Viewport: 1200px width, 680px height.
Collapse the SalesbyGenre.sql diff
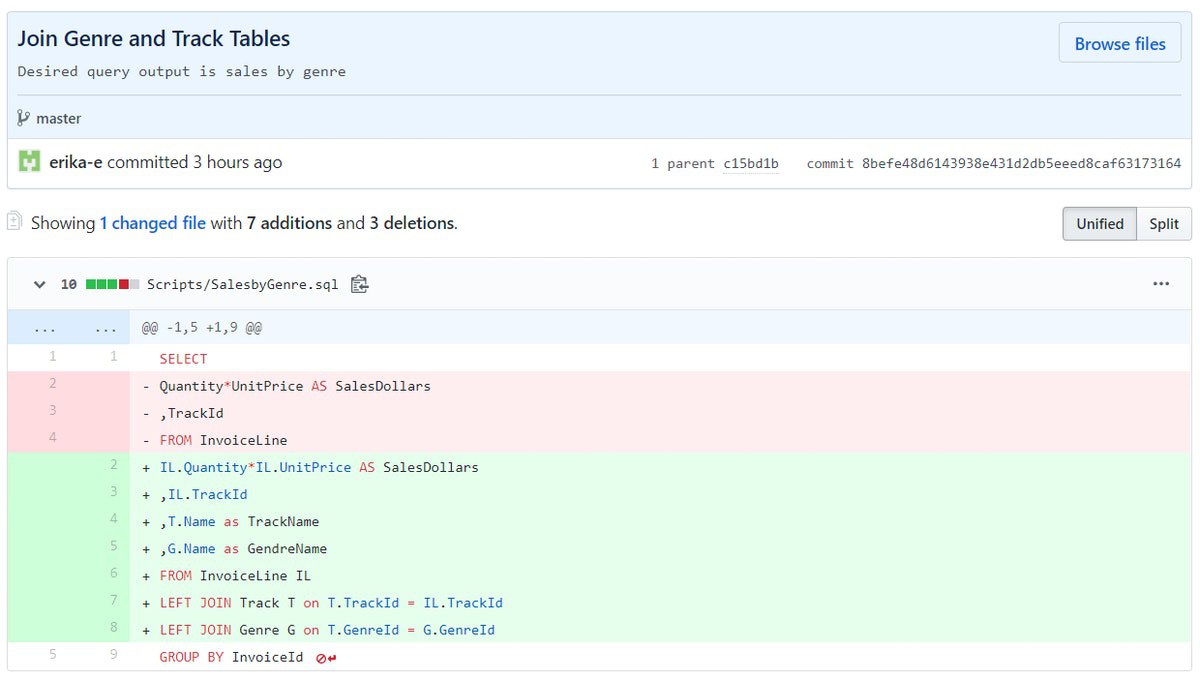coord(39,284)
